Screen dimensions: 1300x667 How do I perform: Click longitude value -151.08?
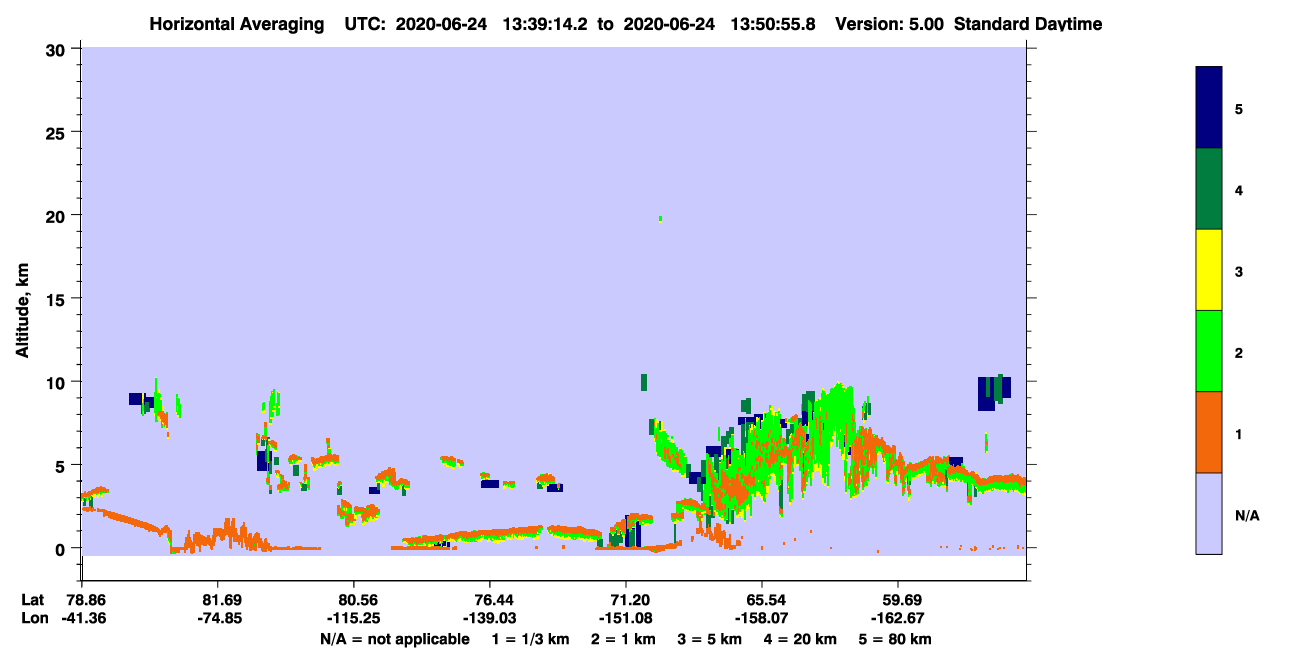(x=626, y=618)
